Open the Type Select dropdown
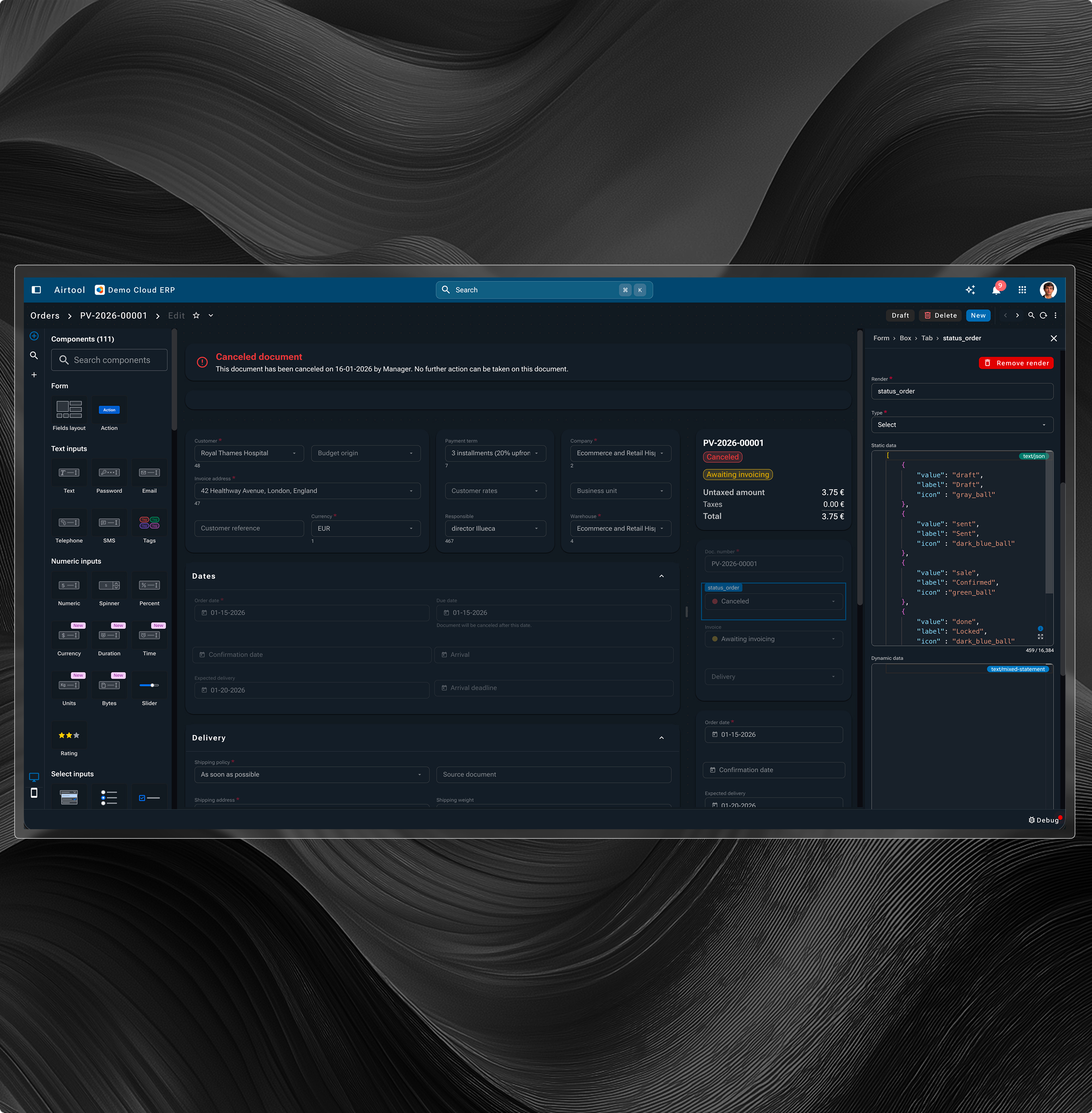This screenshot has width=1092, height=1113. point(962,425)
